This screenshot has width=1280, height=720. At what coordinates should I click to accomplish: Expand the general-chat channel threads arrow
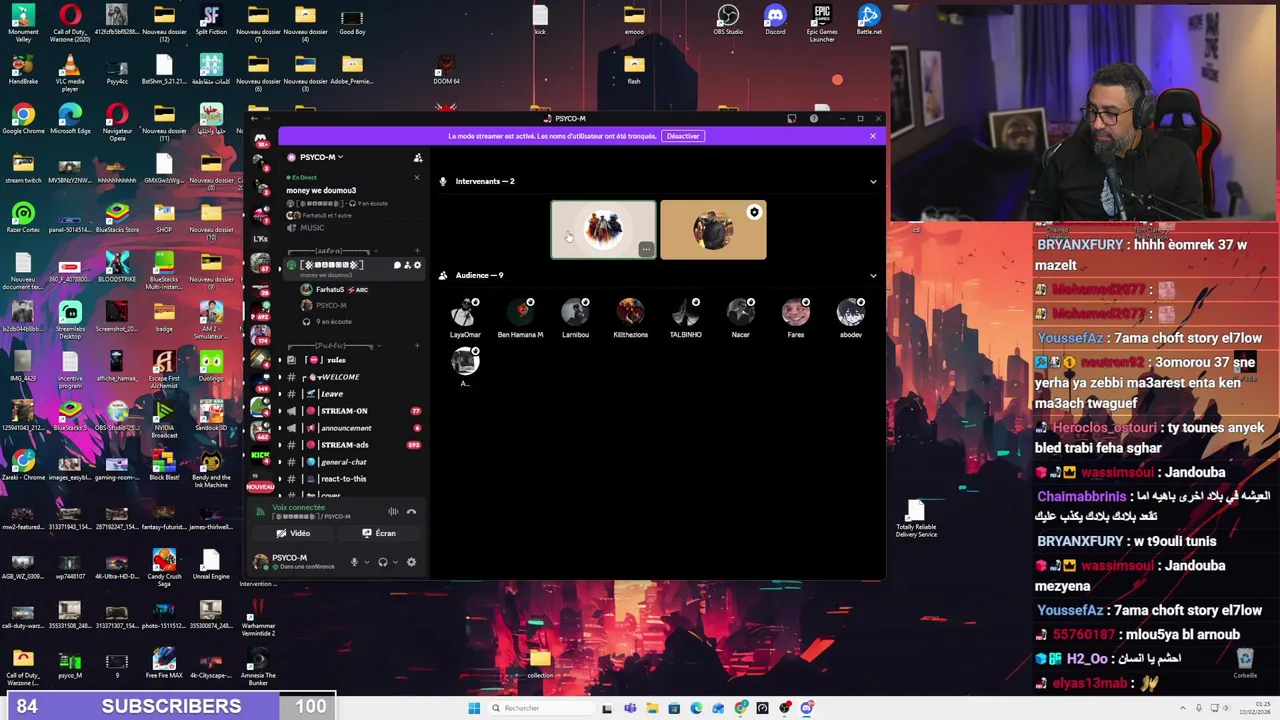tap(280, 462)
